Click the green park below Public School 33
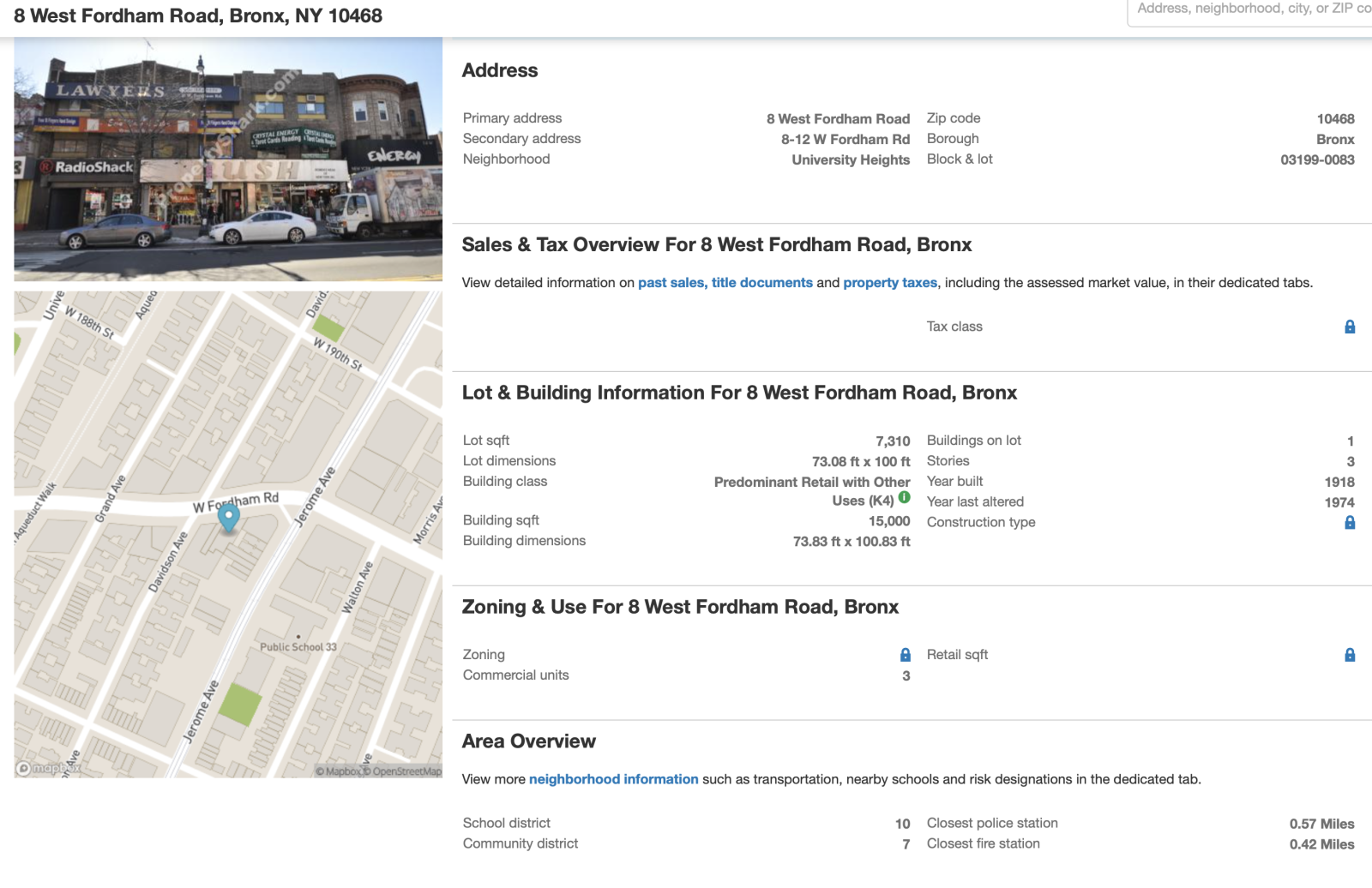Screen dimensions: 1372x888 tap(239, 705)
